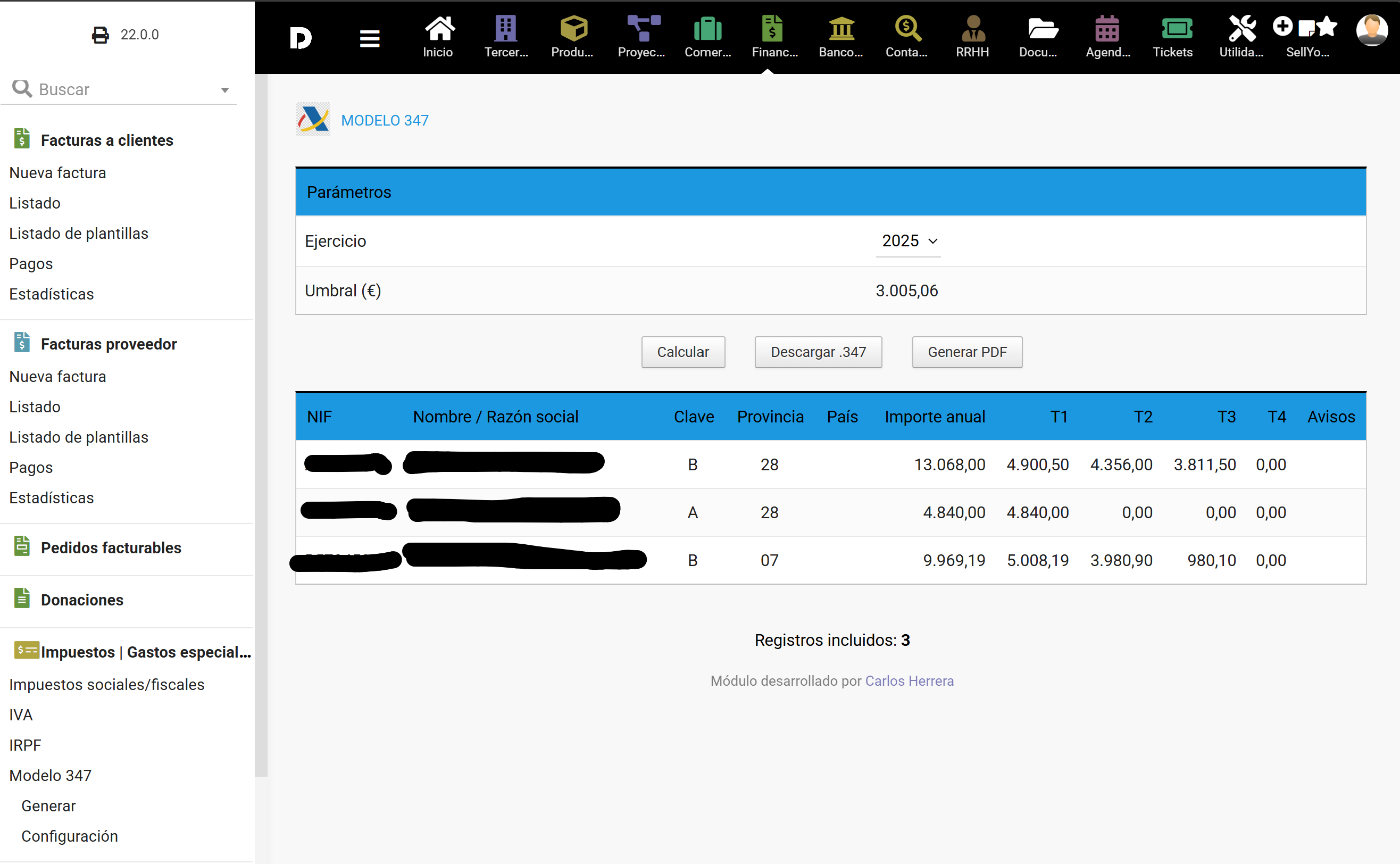Click the printer icon beside version 22.0.0
1400x864 pixels.
[100, 35]
